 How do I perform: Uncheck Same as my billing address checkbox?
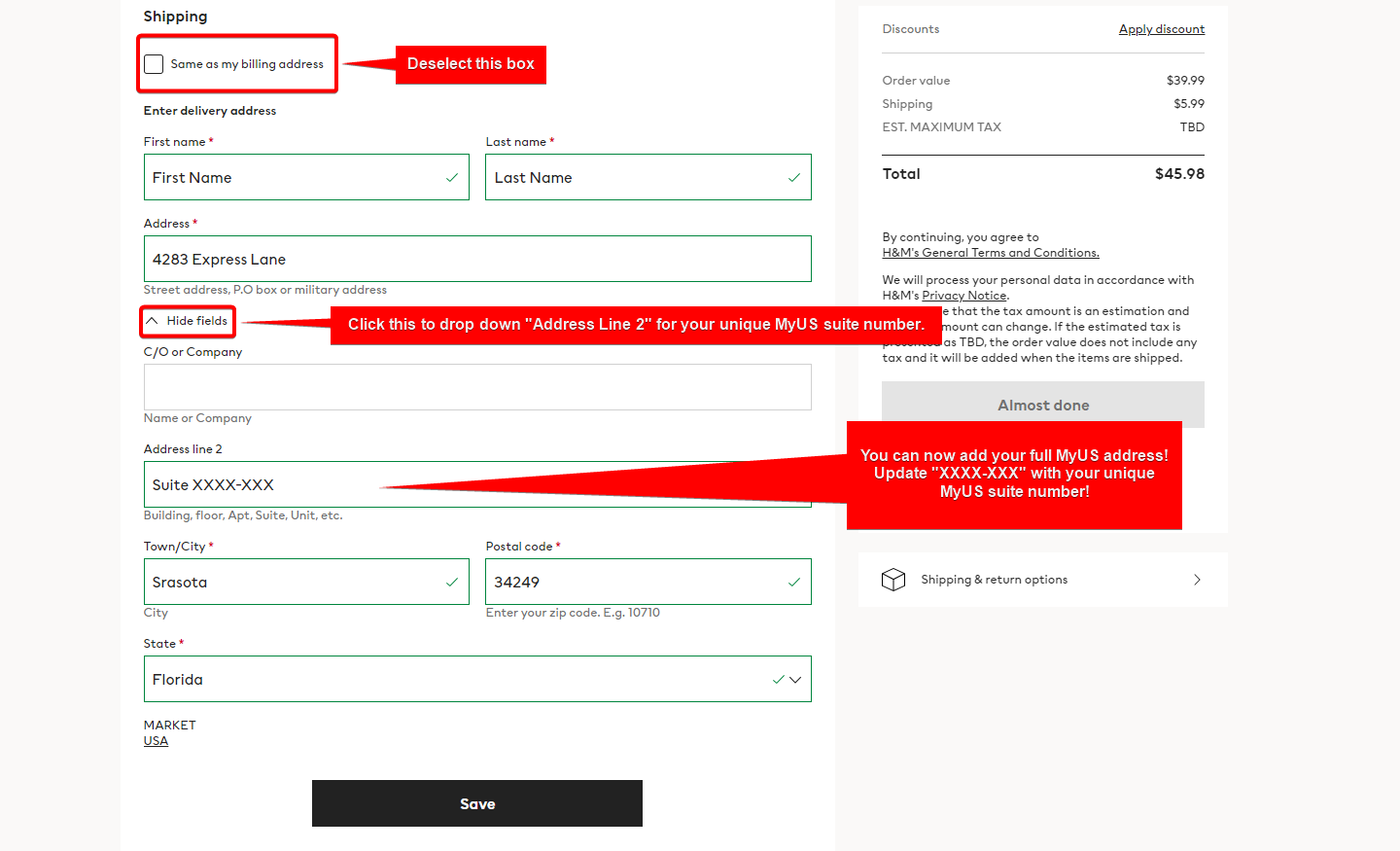coord(154,64)
